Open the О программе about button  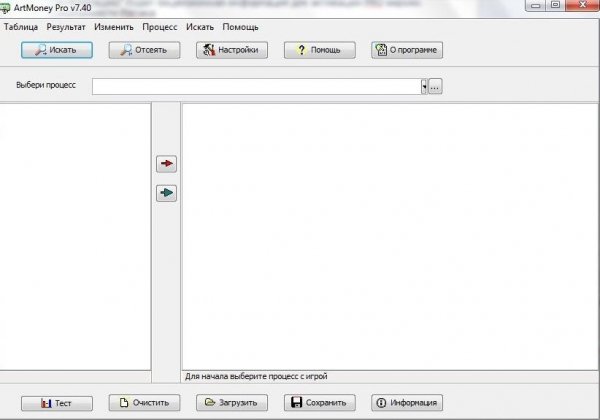coord(407,50)
